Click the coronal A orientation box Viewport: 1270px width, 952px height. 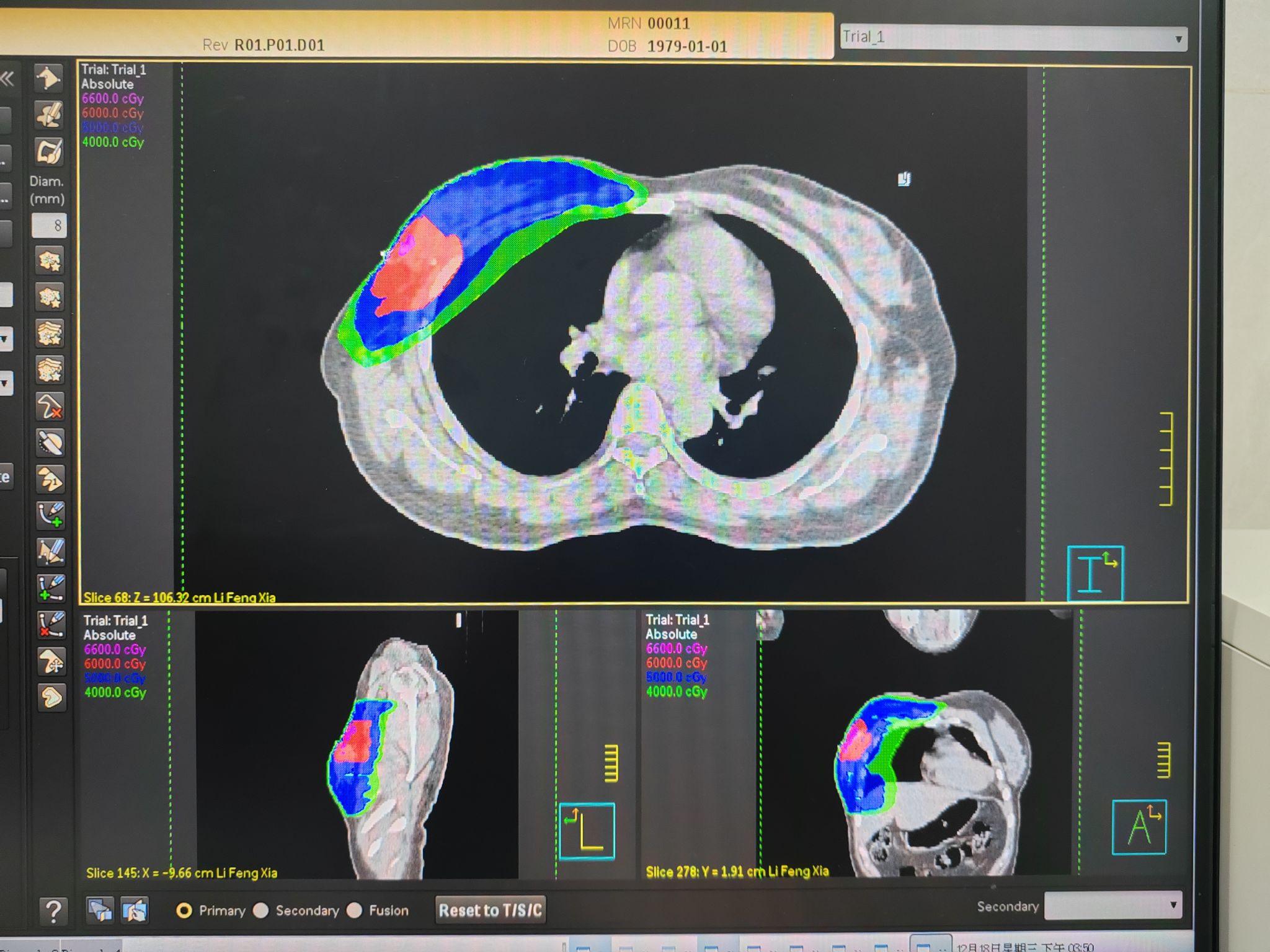[x=1139, y=827]
